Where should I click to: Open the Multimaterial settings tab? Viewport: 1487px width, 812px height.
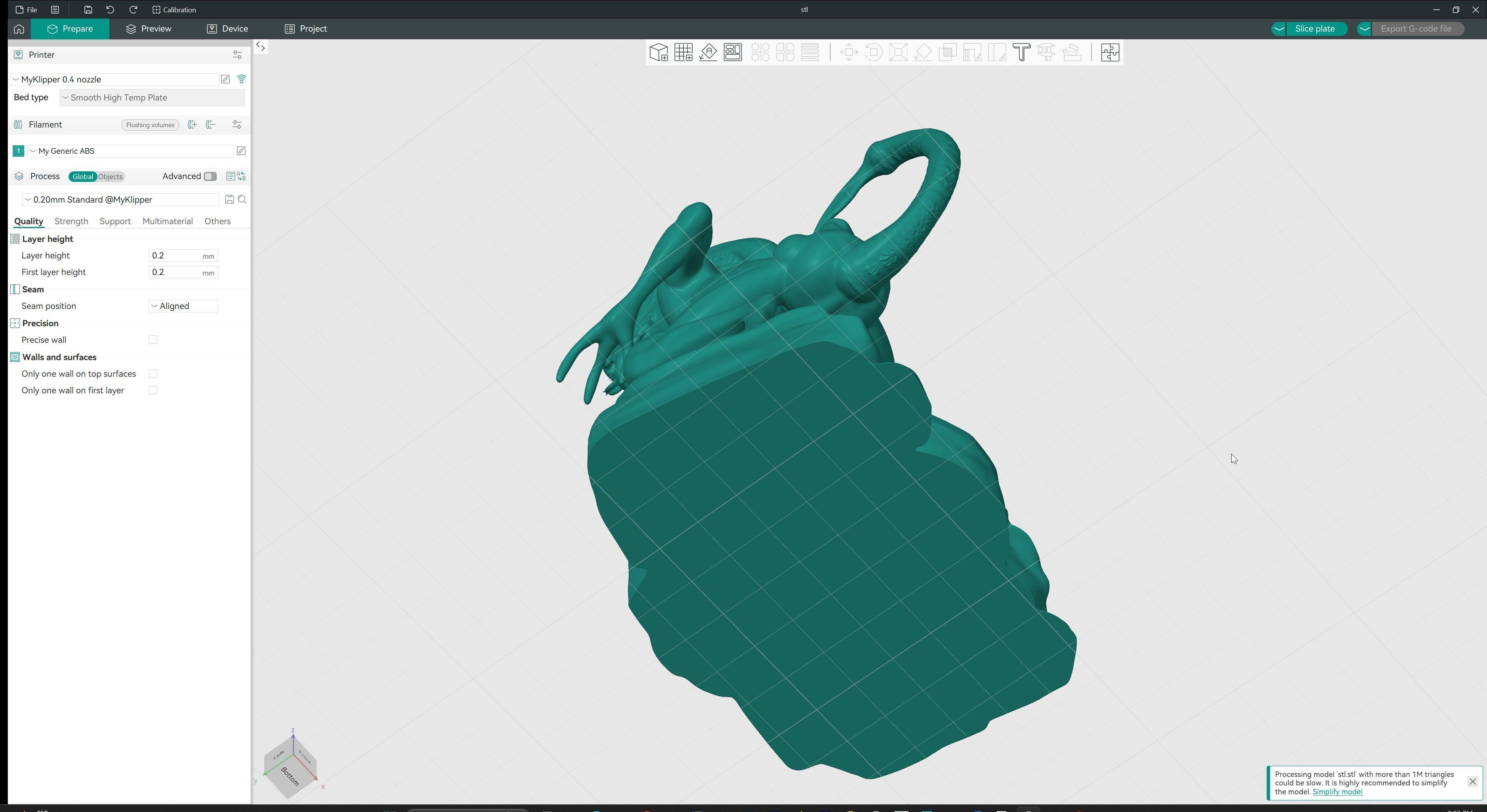168,221
